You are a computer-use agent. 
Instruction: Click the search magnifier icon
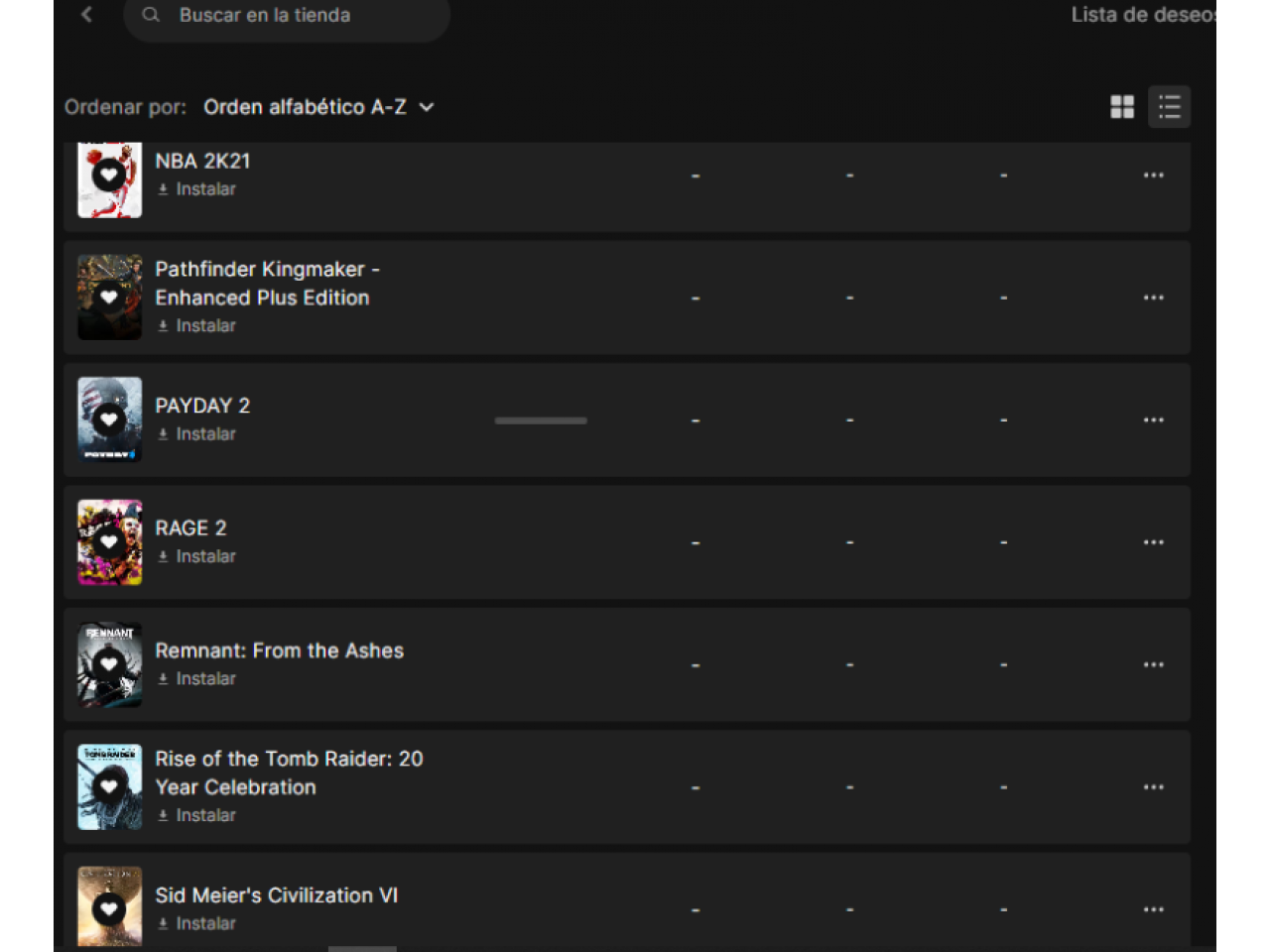click(x=151, y=15)
